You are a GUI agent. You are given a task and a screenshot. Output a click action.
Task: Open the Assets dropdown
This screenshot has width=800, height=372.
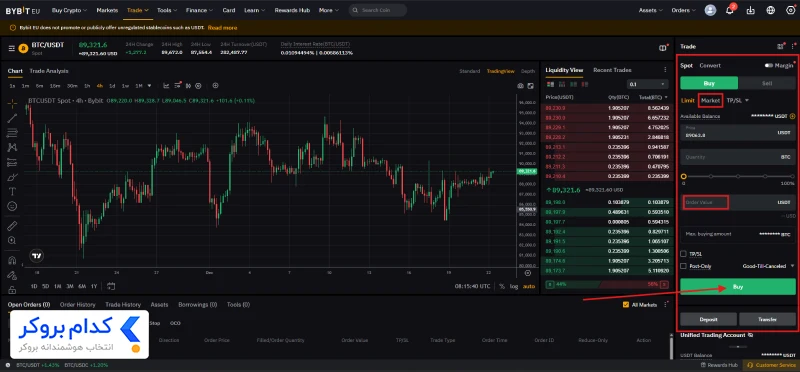[651, 10]
